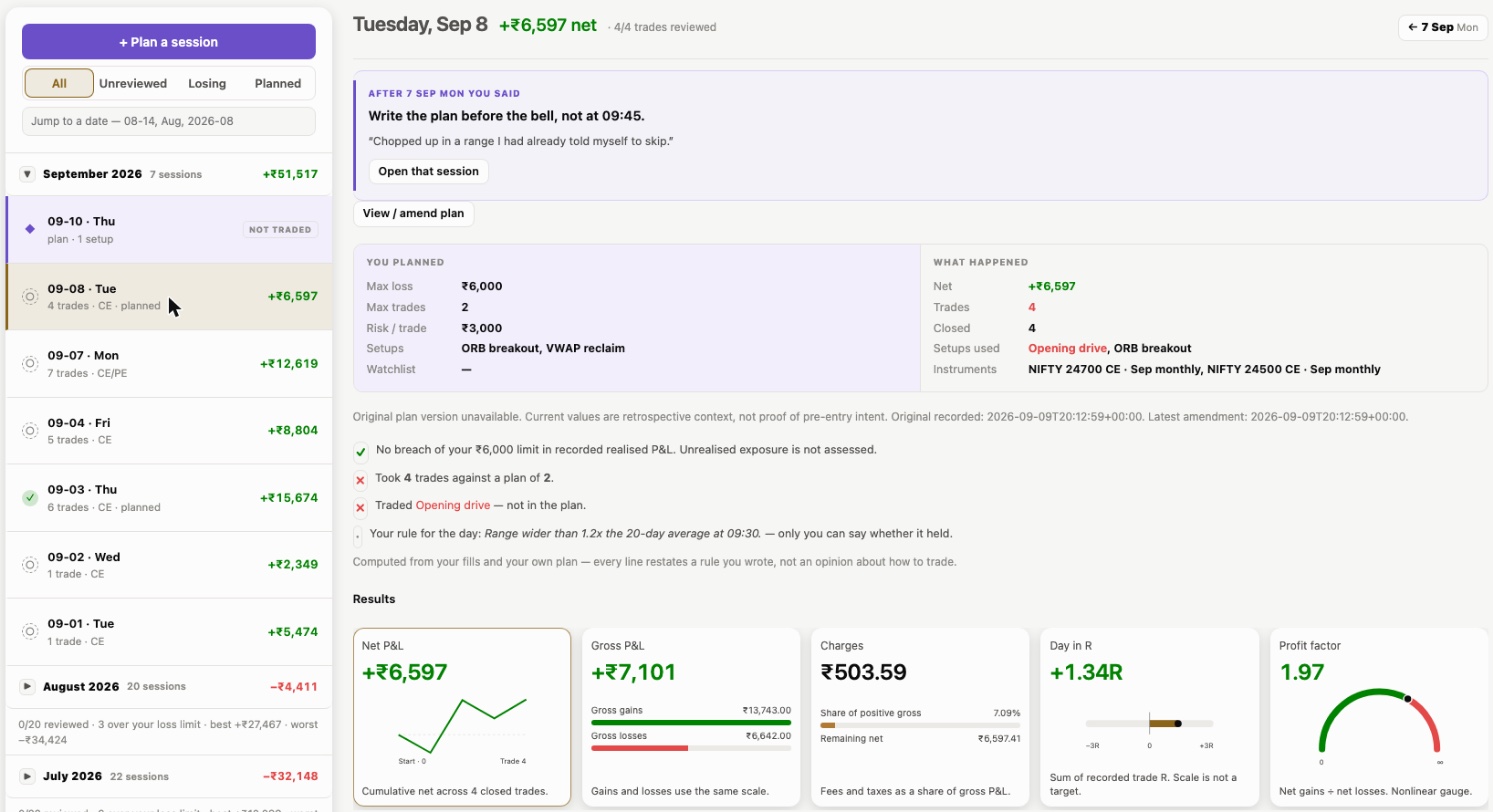Click the 'ORB breakout, VWAP reclaim' setups value
The image size is (1493, 812).
coord(543,348)
